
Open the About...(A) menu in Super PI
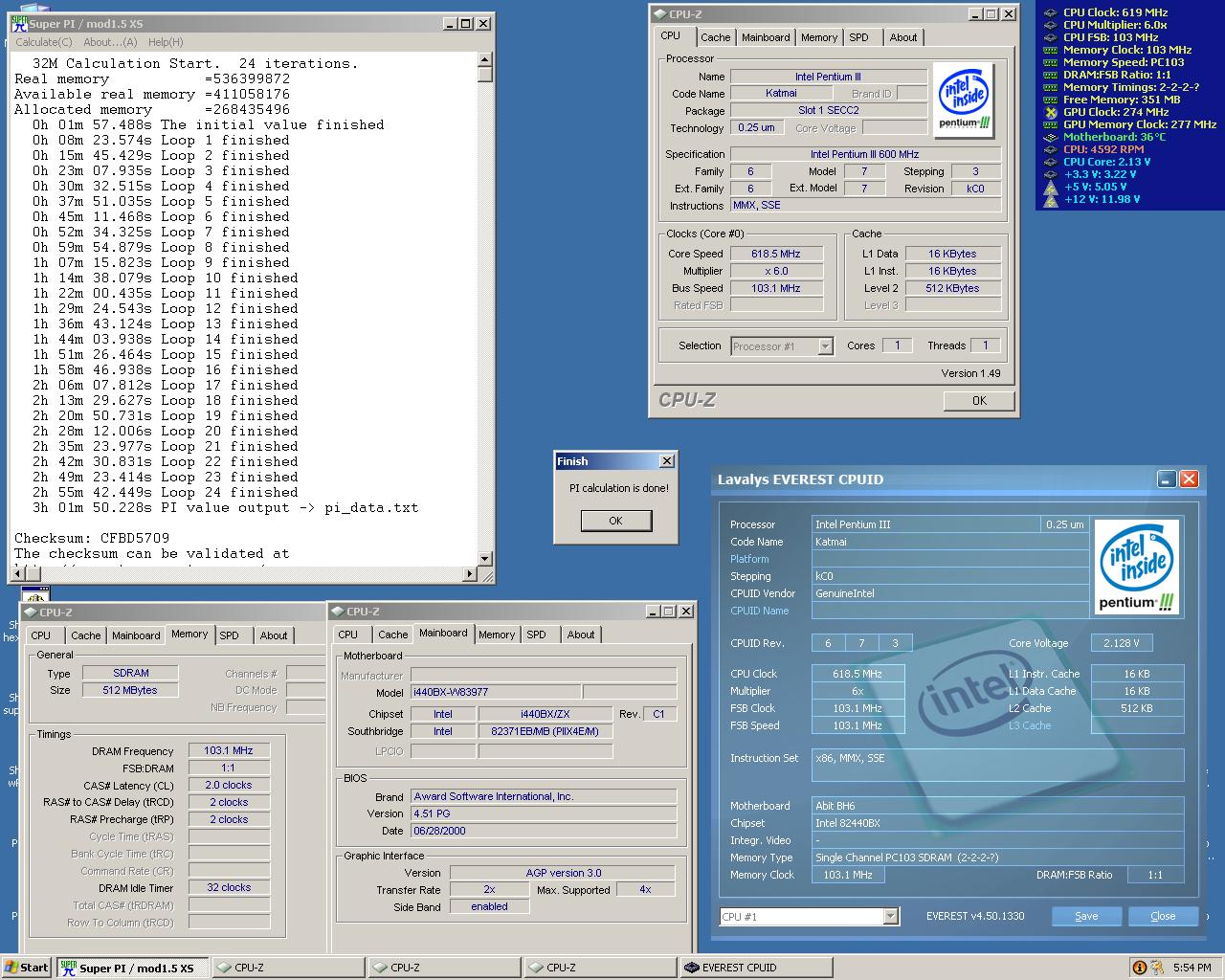point(110,42)
